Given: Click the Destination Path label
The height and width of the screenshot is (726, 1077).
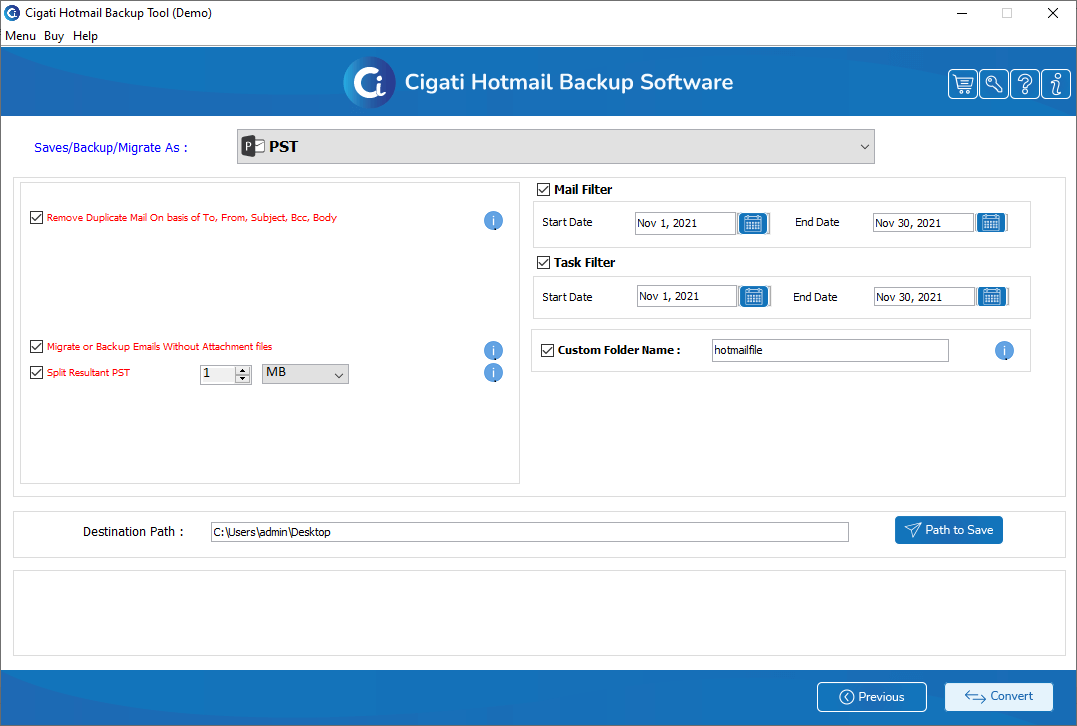Looking at the screenshot, I should click(x=133, y=532).
